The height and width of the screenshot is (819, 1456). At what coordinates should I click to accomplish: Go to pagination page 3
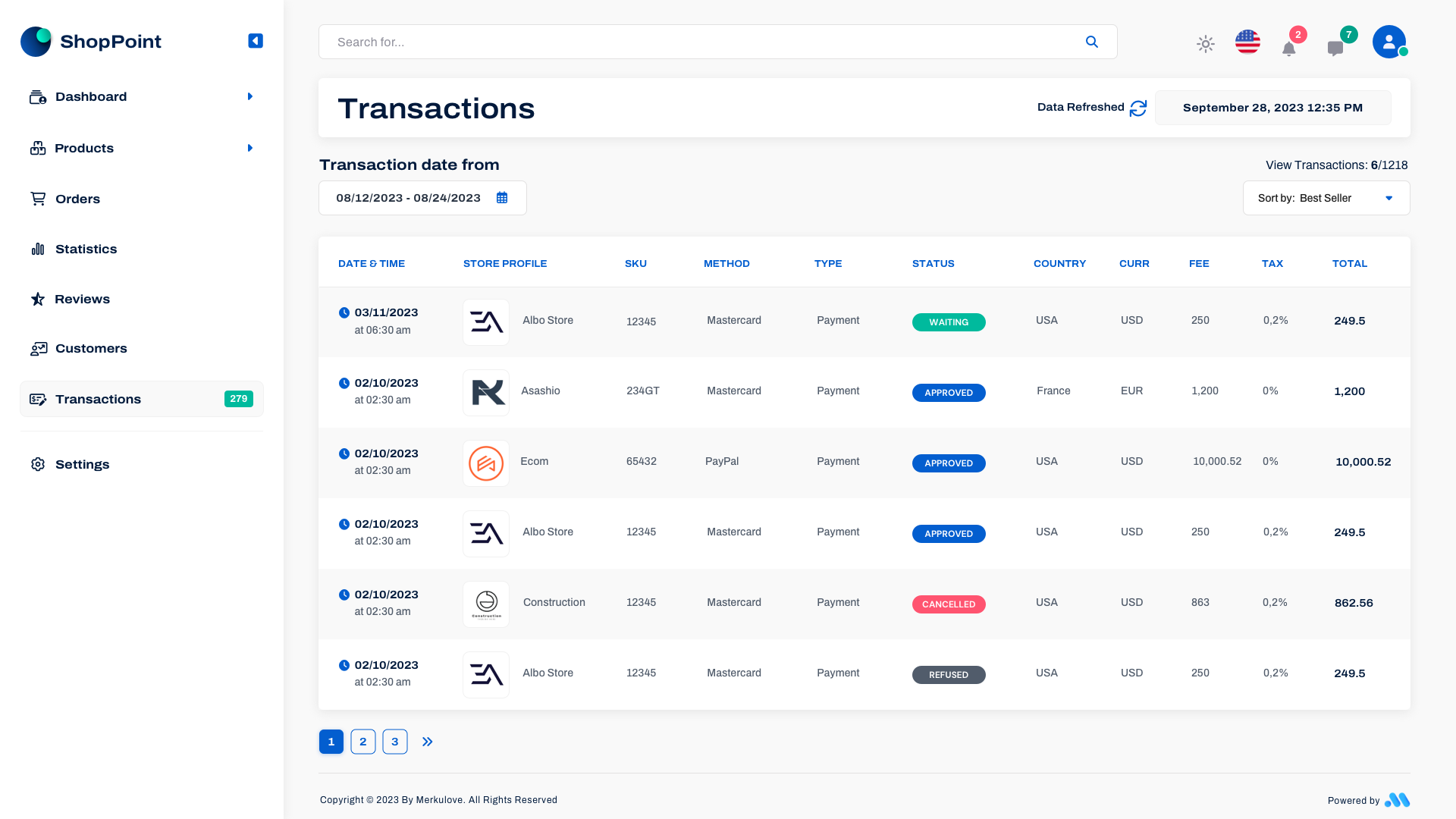(x=394, y=742)
